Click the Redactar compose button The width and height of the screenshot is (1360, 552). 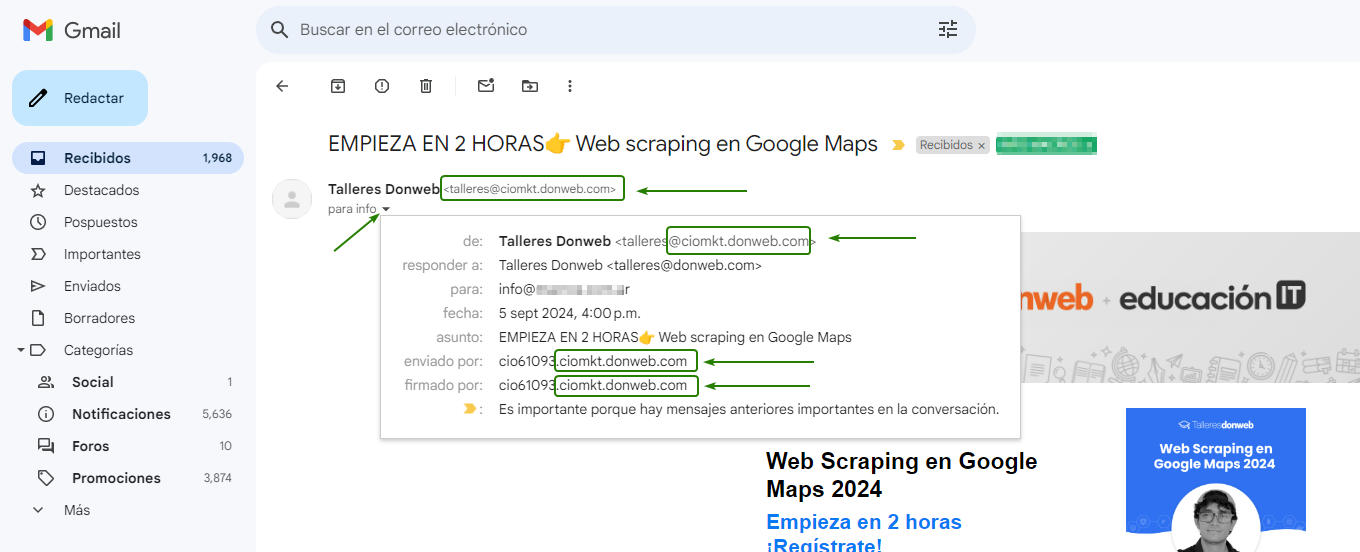click(80, 98)
